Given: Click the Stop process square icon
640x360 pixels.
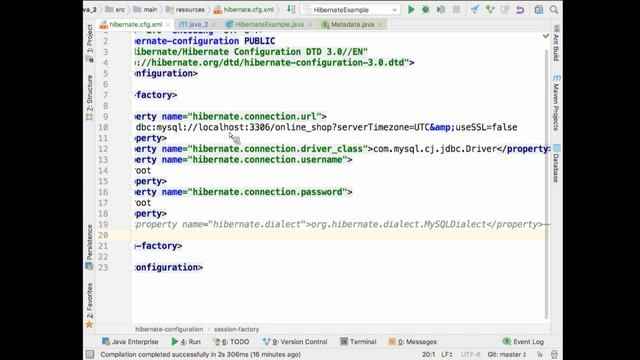Looking at the screenshot, I should coord(456,9).
